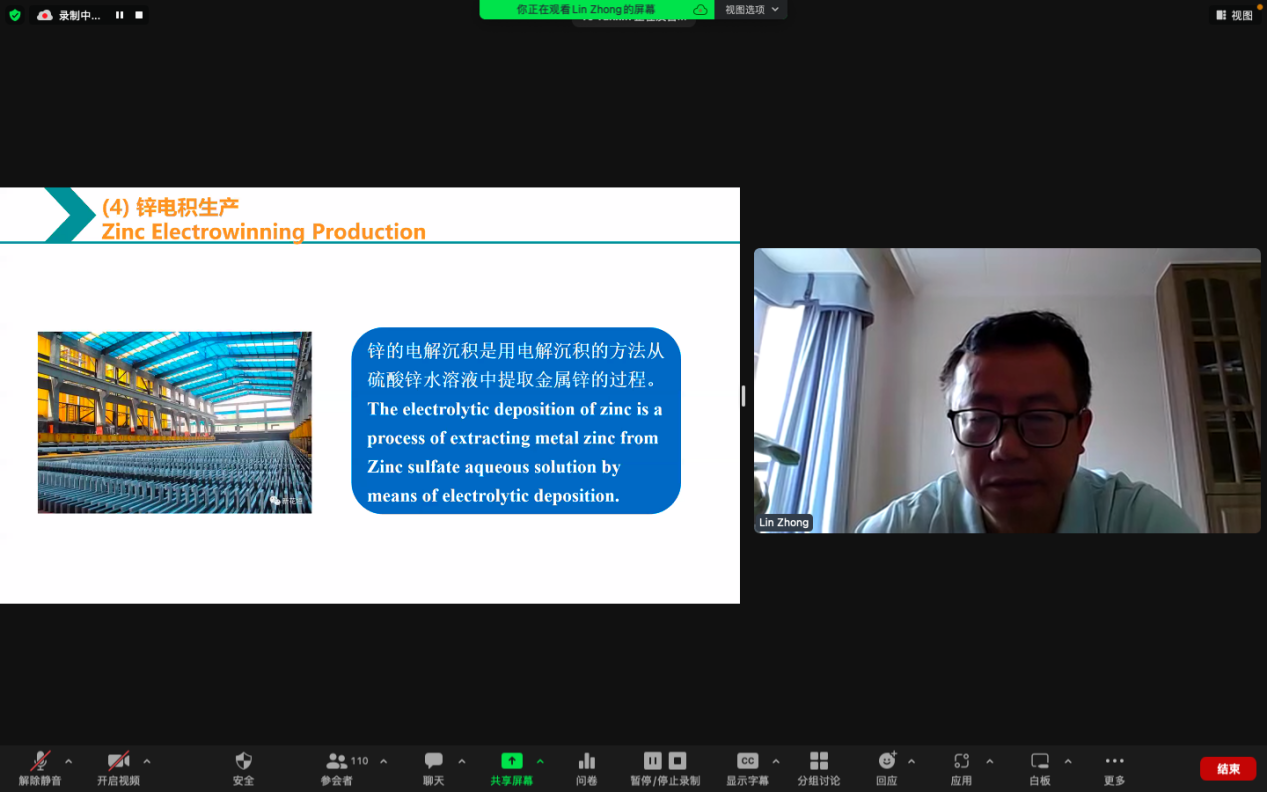Click the divider handle between slide and video
This screenshot has height=792, width=1267.
743,396
